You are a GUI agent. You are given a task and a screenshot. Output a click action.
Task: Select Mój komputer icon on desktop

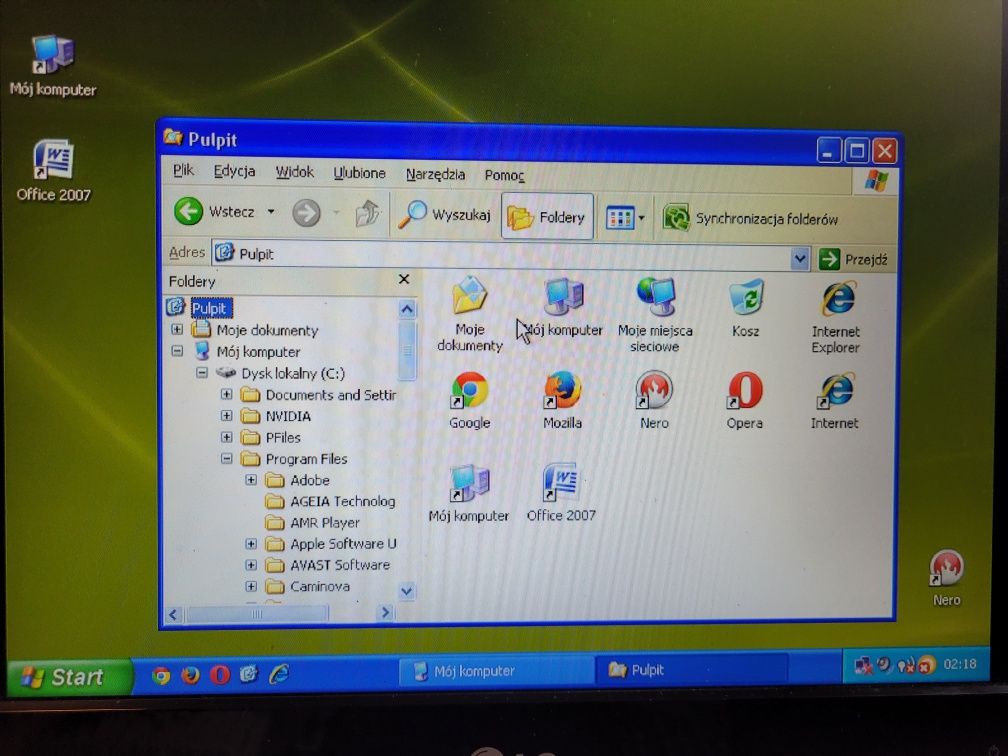pos(53,66)
